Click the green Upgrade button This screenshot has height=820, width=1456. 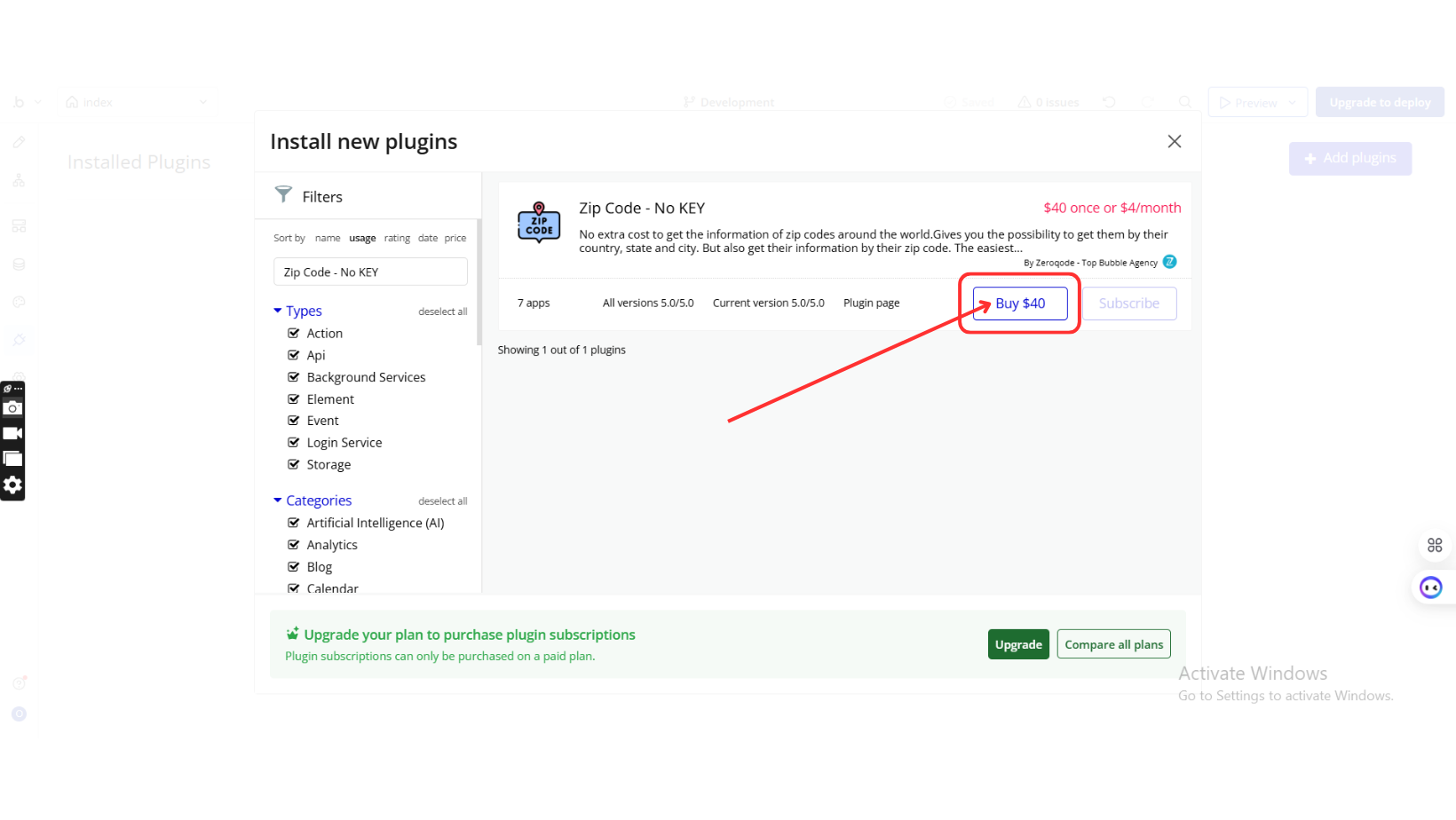(1018, 644)
